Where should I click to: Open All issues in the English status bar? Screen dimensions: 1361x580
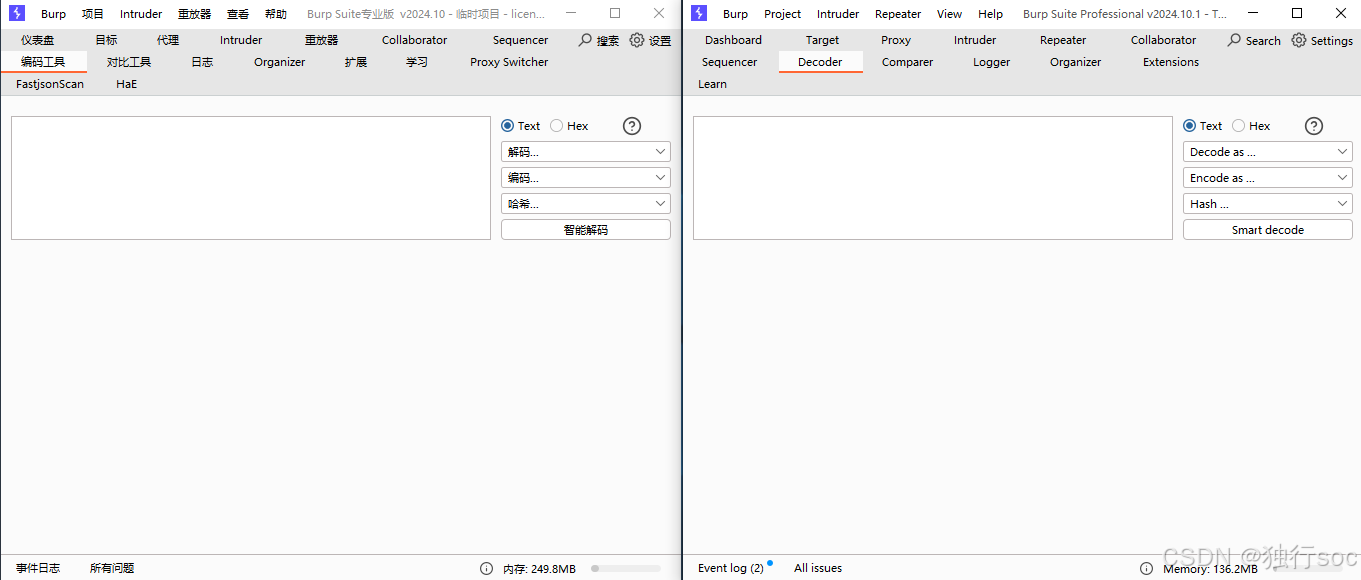(x=818, y=568)
